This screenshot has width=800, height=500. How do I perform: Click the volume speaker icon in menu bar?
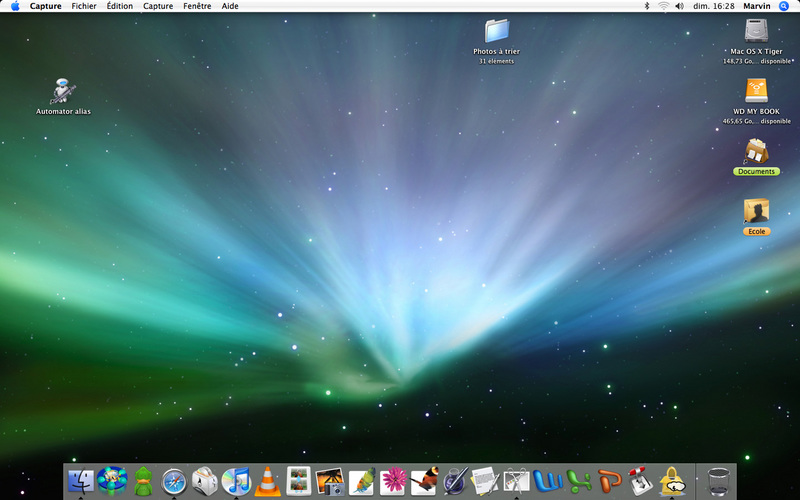point(680,6)
